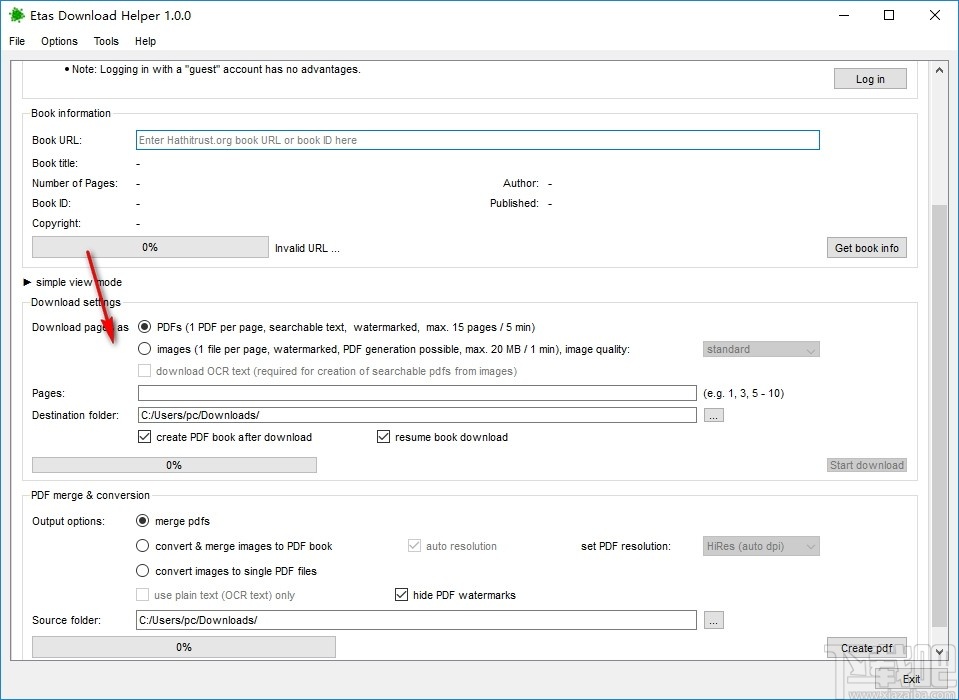Viewport: 959px width, 700px height.
Task: Click the Get book info button
Action: [x=866, y=247]
